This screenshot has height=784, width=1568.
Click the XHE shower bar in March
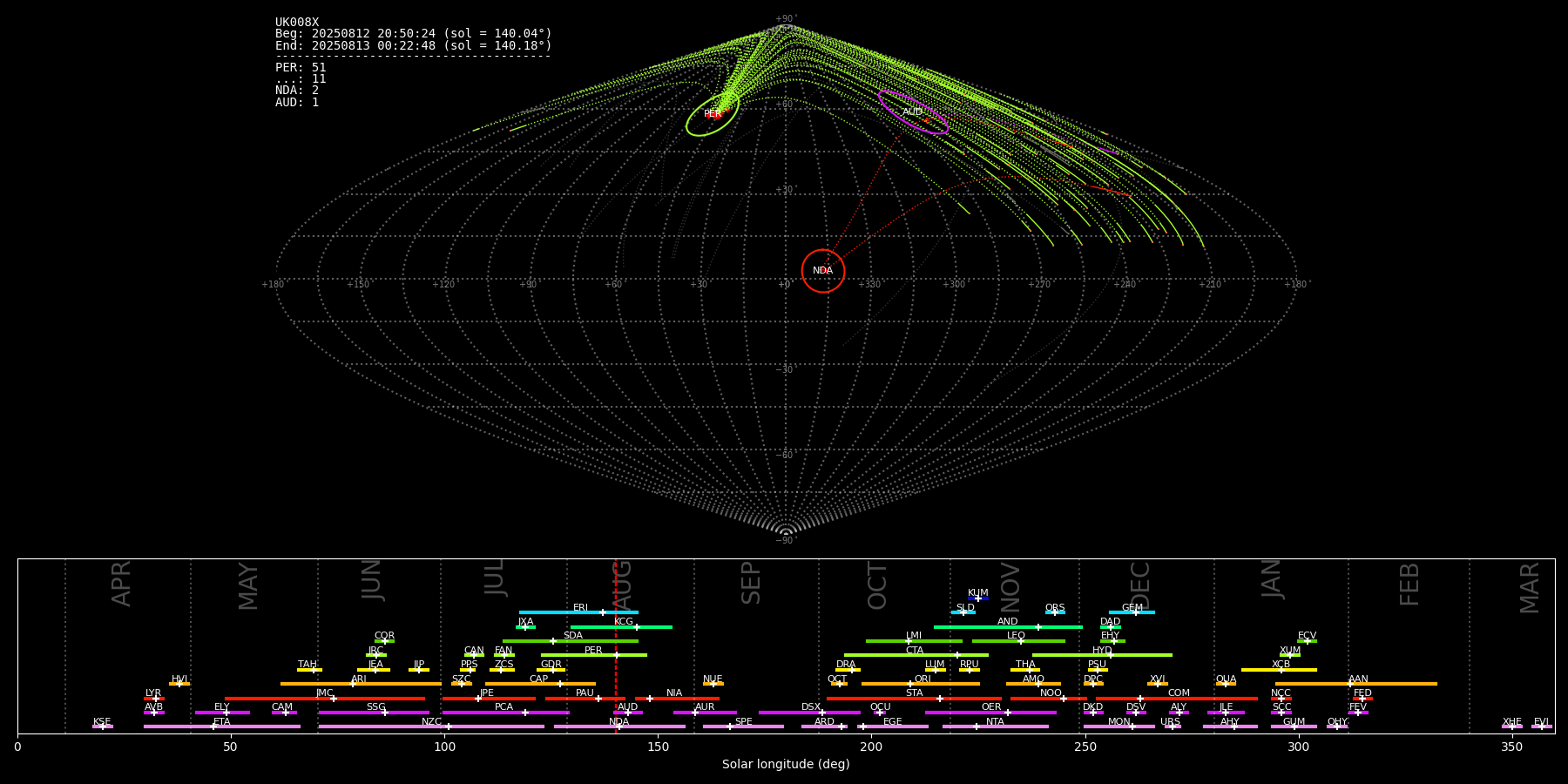click(x=1512, y=727)
